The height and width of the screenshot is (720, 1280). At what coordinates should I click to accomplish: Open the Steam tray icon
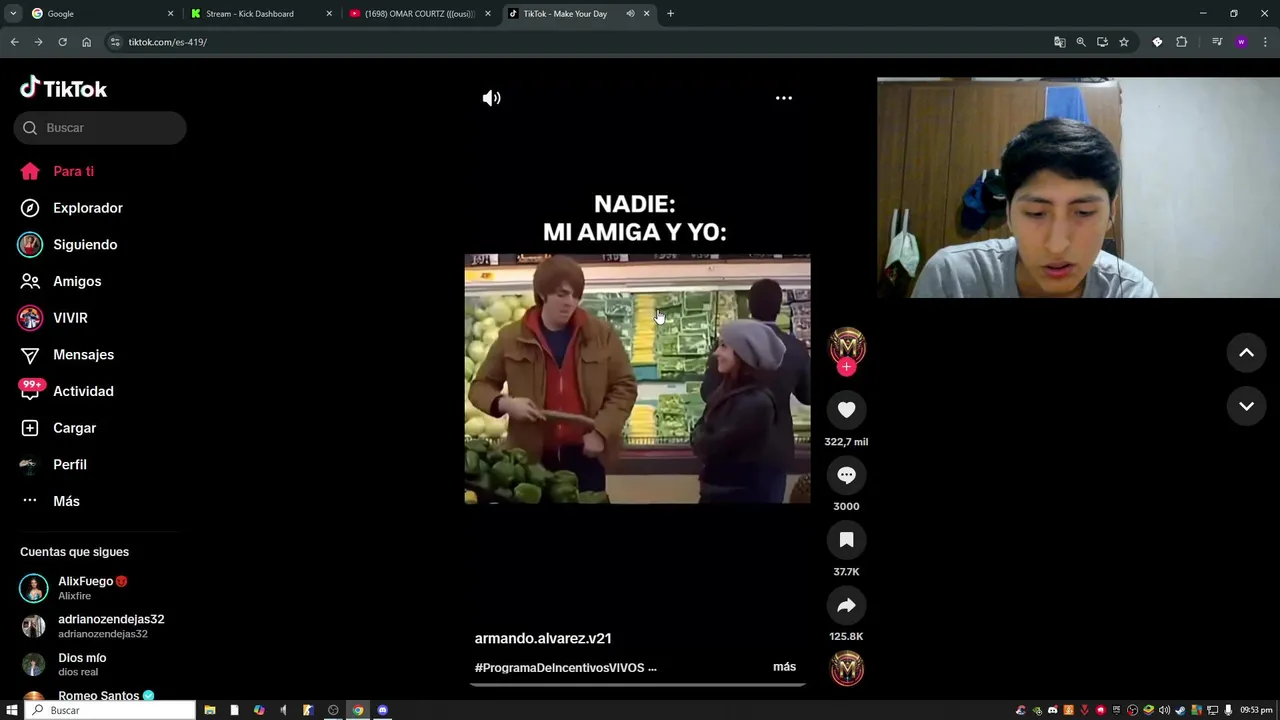pyautogui.click(x=1180, y=710)
